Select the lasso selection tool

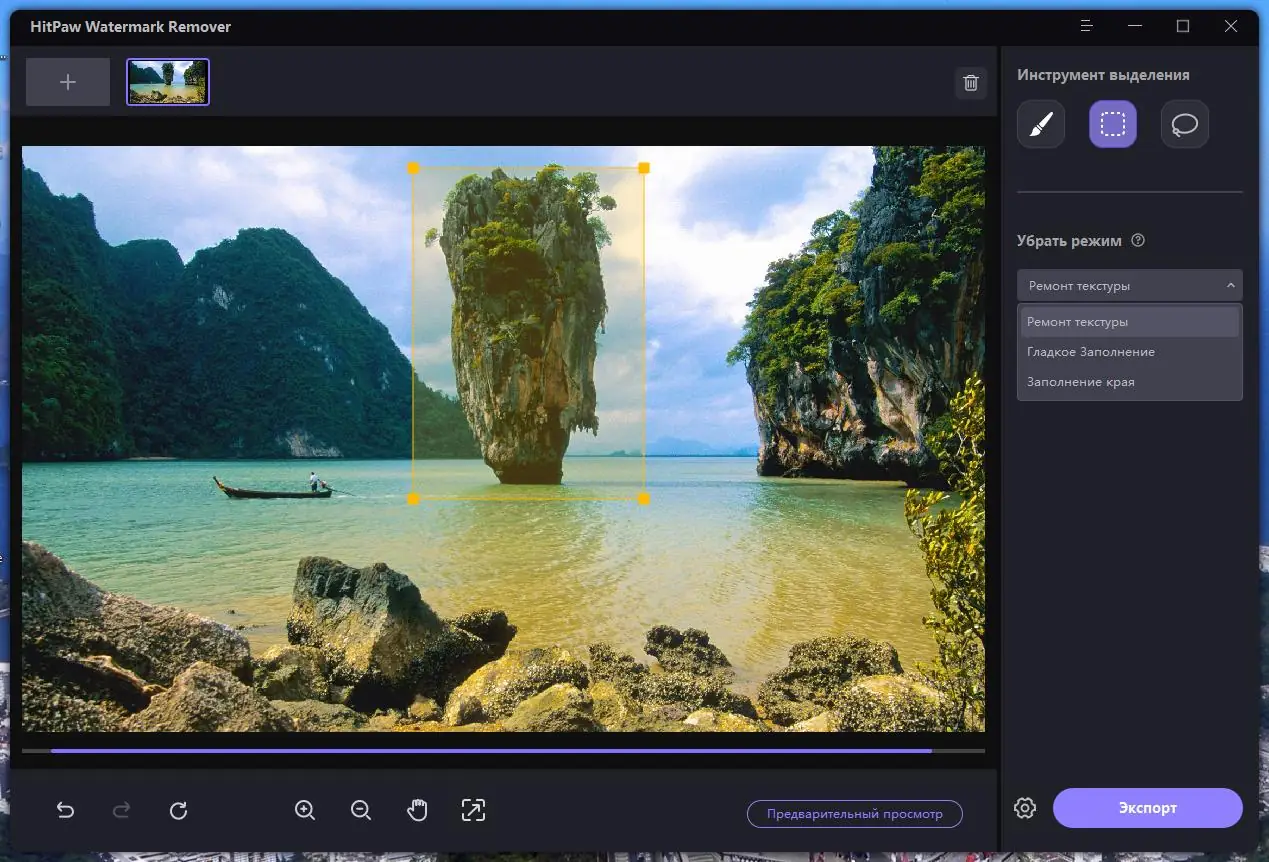(x=1185, y=125)
